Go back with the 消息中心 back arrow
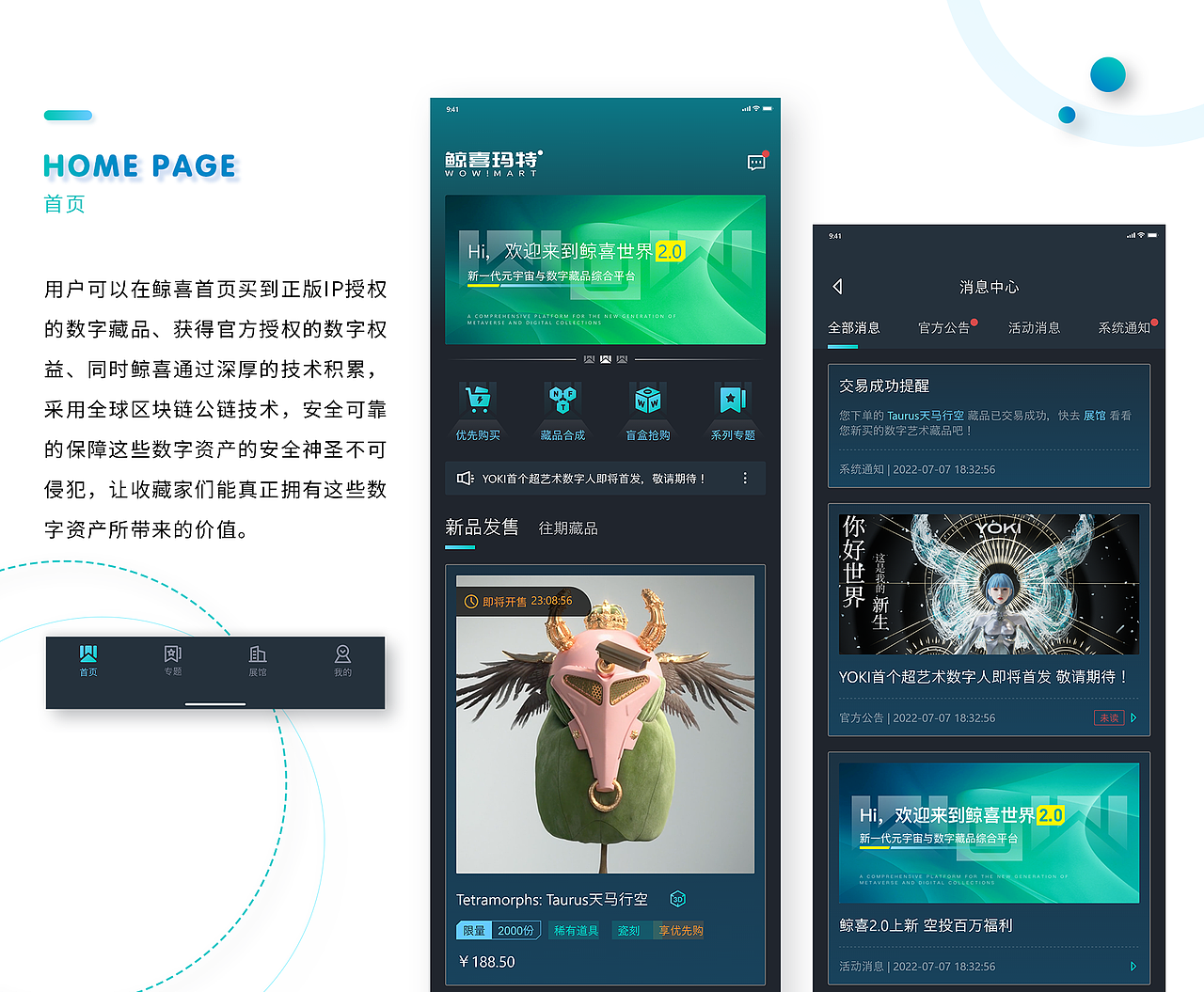Viewport: 1204px width, 992px height. click(837, 287)
